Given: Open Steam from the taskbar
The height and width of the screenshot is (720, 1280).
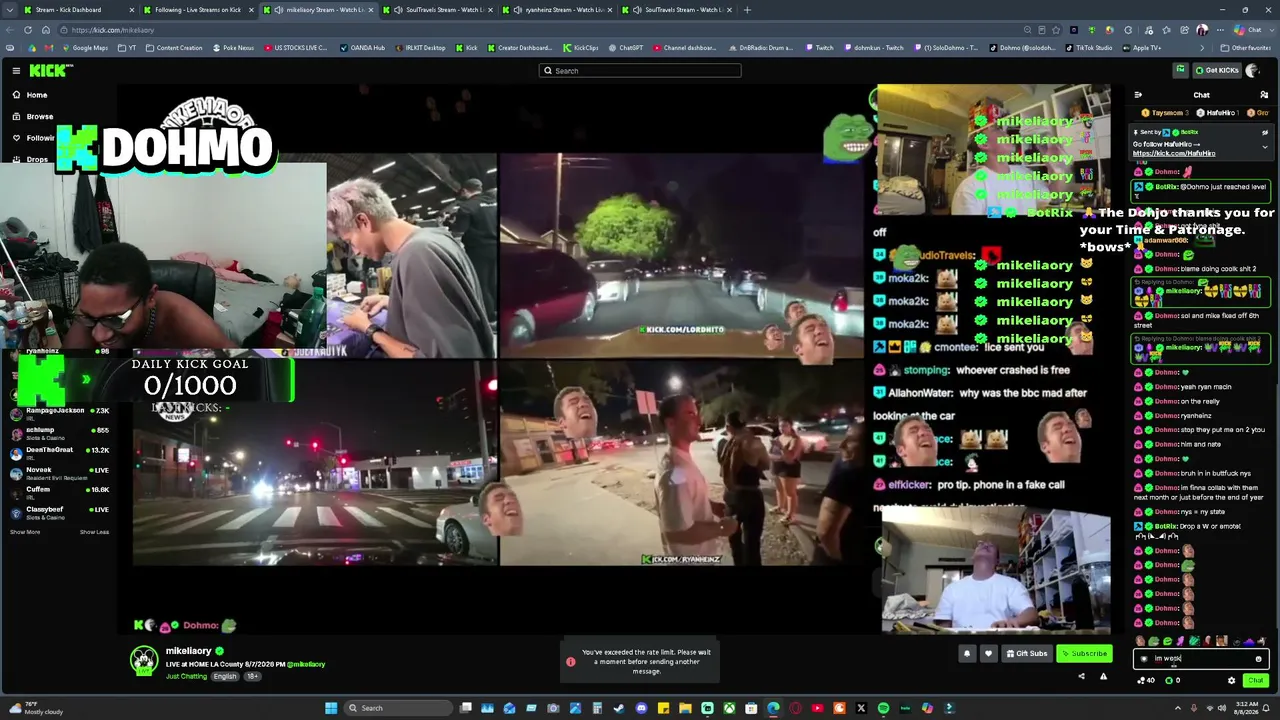Looking at the screenshot, I should (x=619, y=708).
